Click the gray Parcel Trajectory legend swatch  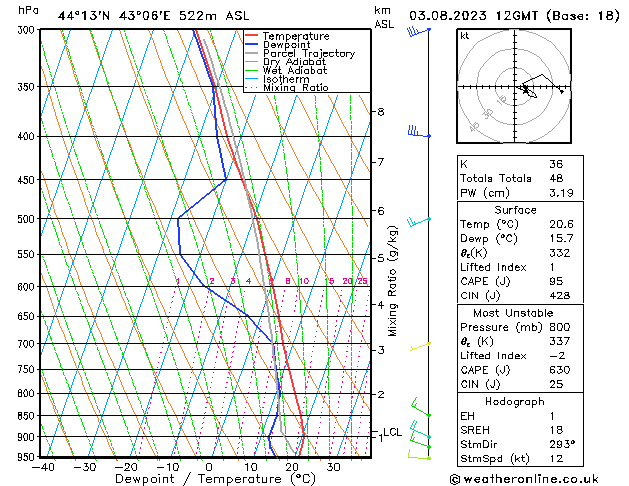(x=251, y=53)
